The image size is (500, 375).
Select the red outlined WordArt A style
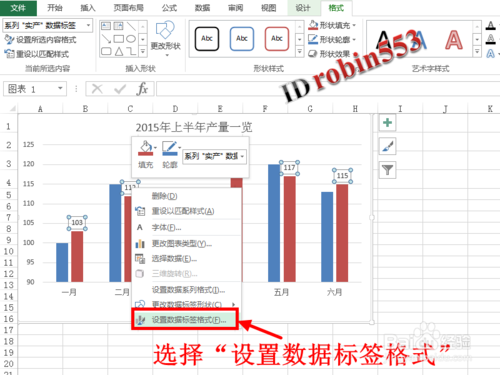tap(454, 40)
